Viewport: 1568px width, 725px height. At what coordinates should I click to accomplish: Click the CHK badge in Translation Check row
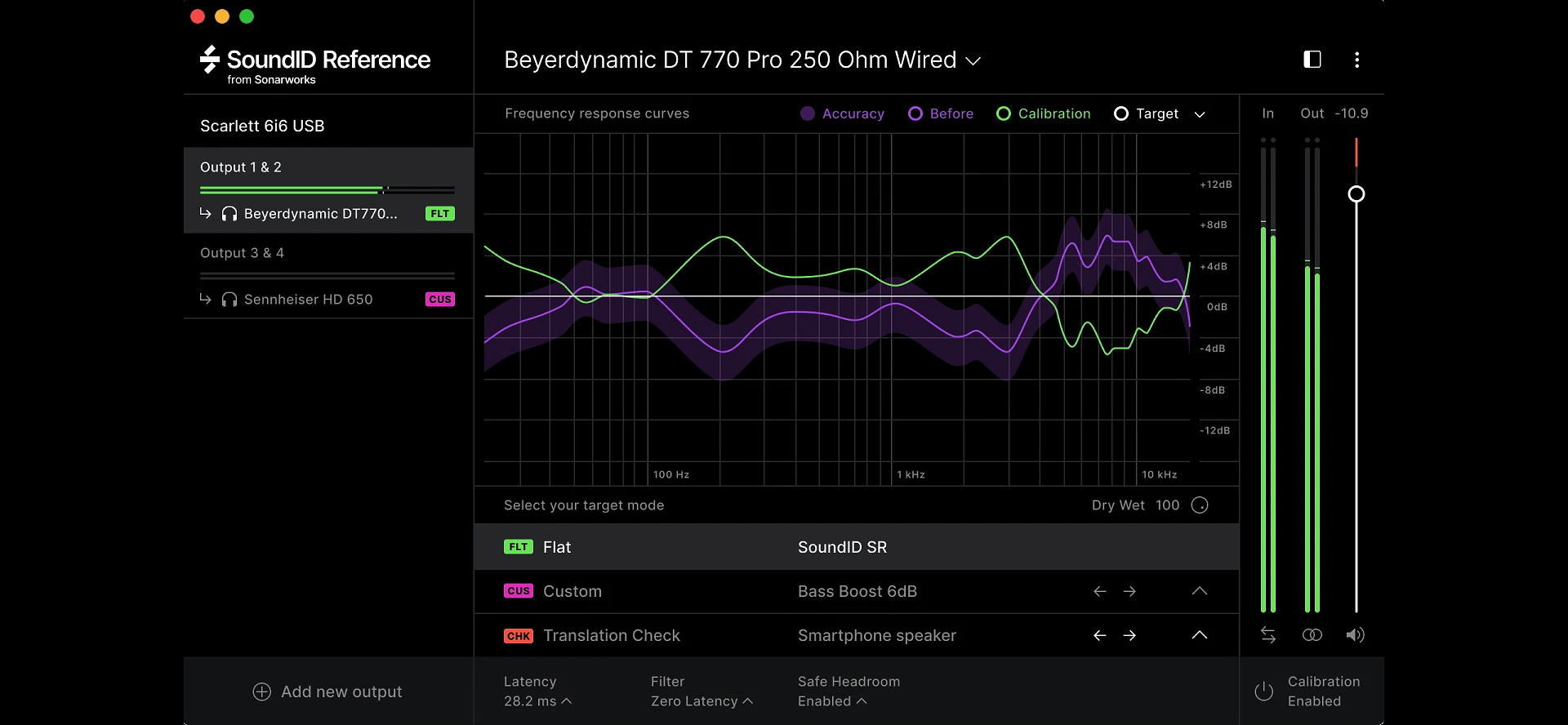pos(519,636)
